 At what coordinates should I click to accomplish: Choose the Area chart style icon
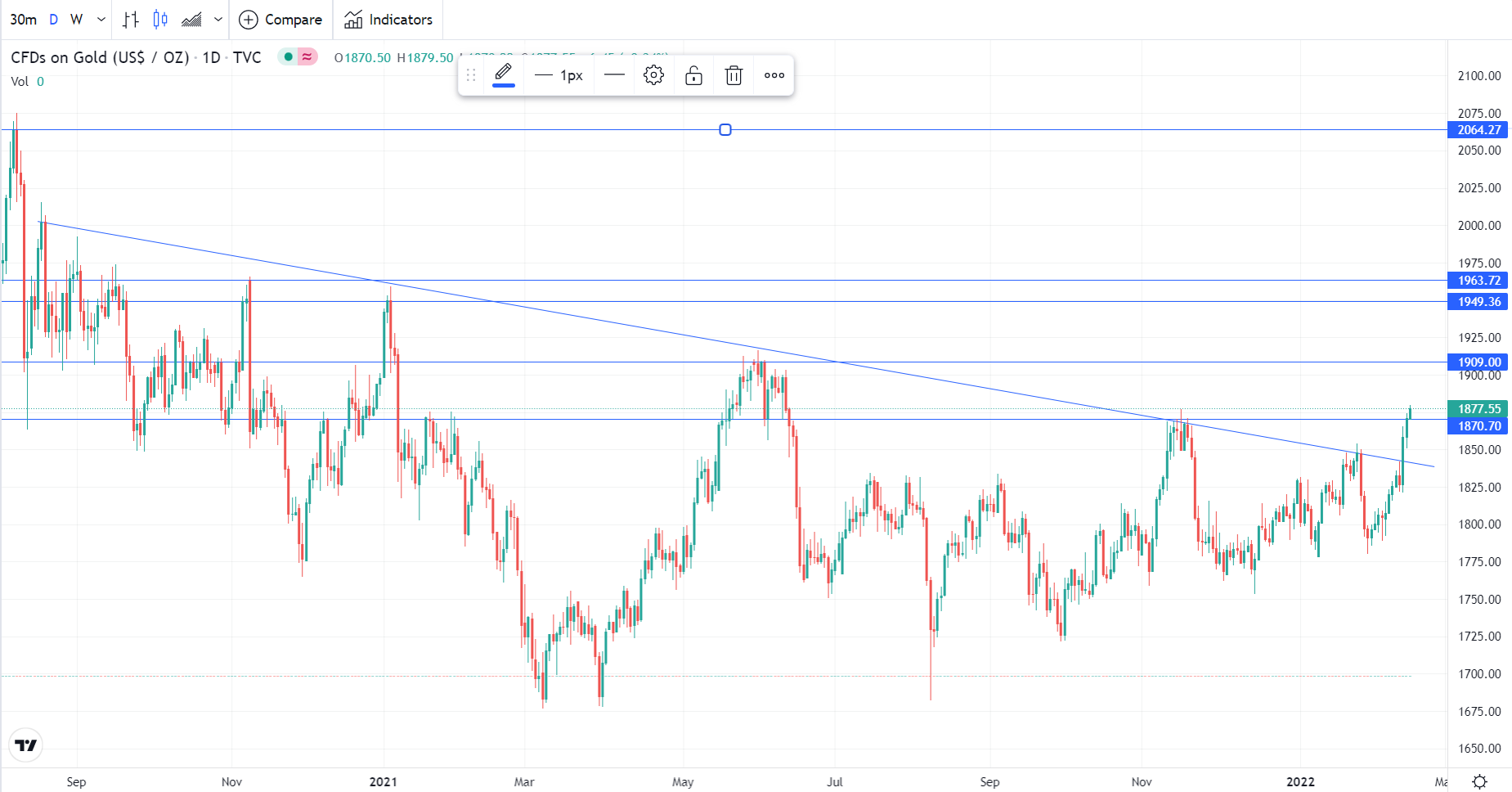[x=191, y=20]
